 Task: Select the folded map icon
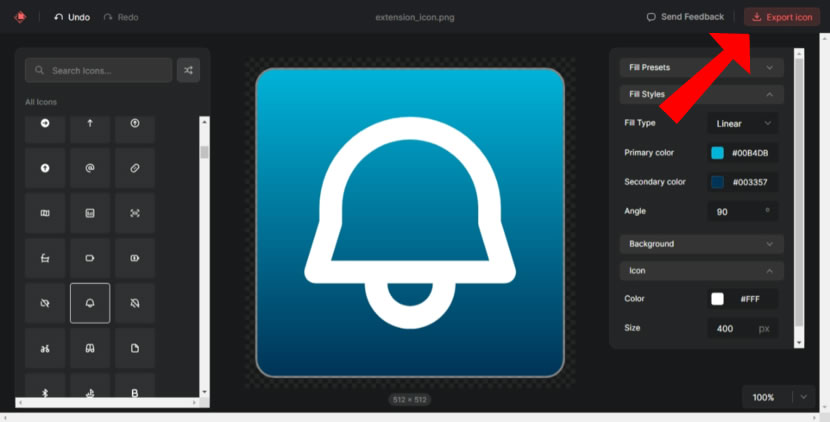[45, 213]
